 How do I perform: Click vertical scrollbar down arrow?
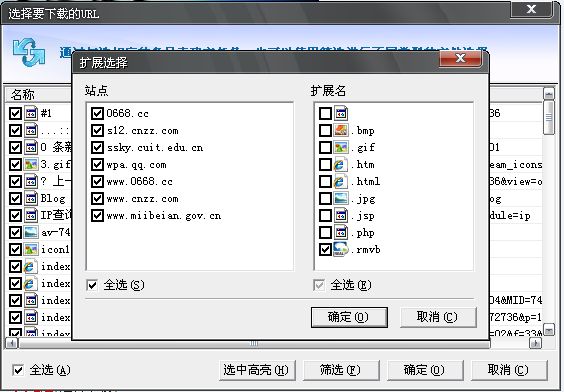click(x=549, y=330)
